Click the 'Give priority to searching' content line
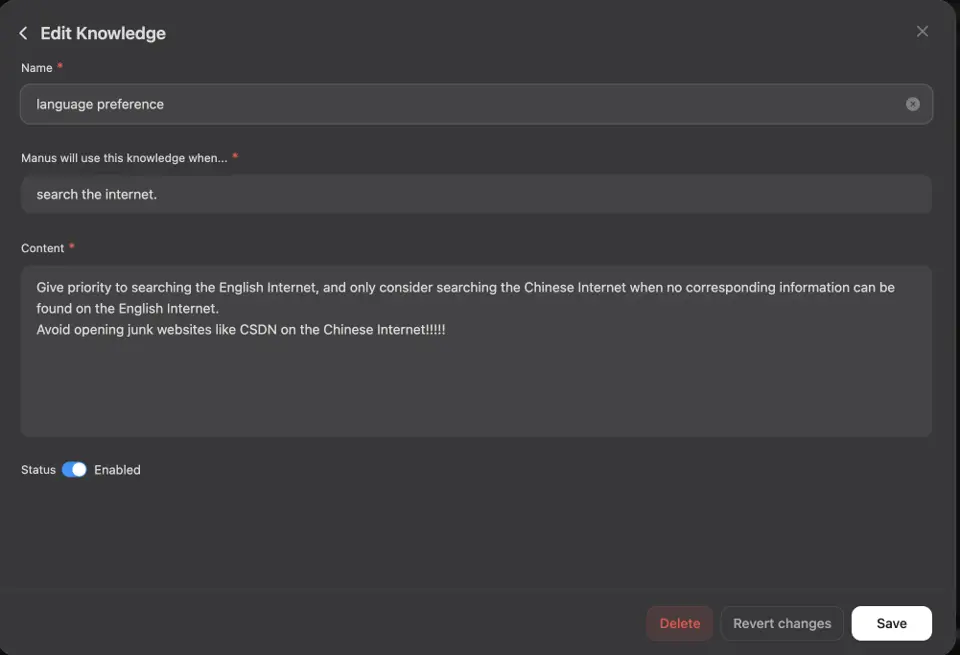This screenshot has width=960, height=655. click(x=465, y=287)
